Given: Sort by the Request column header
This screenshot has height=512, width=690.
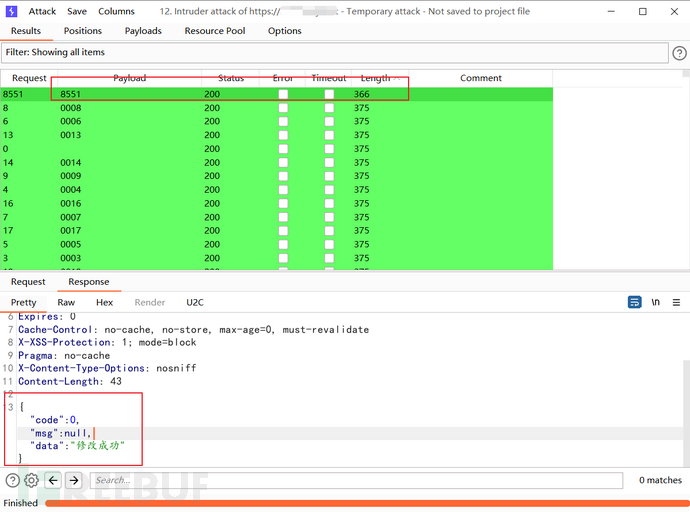Looking at the screenshot, I should [29, 78].
